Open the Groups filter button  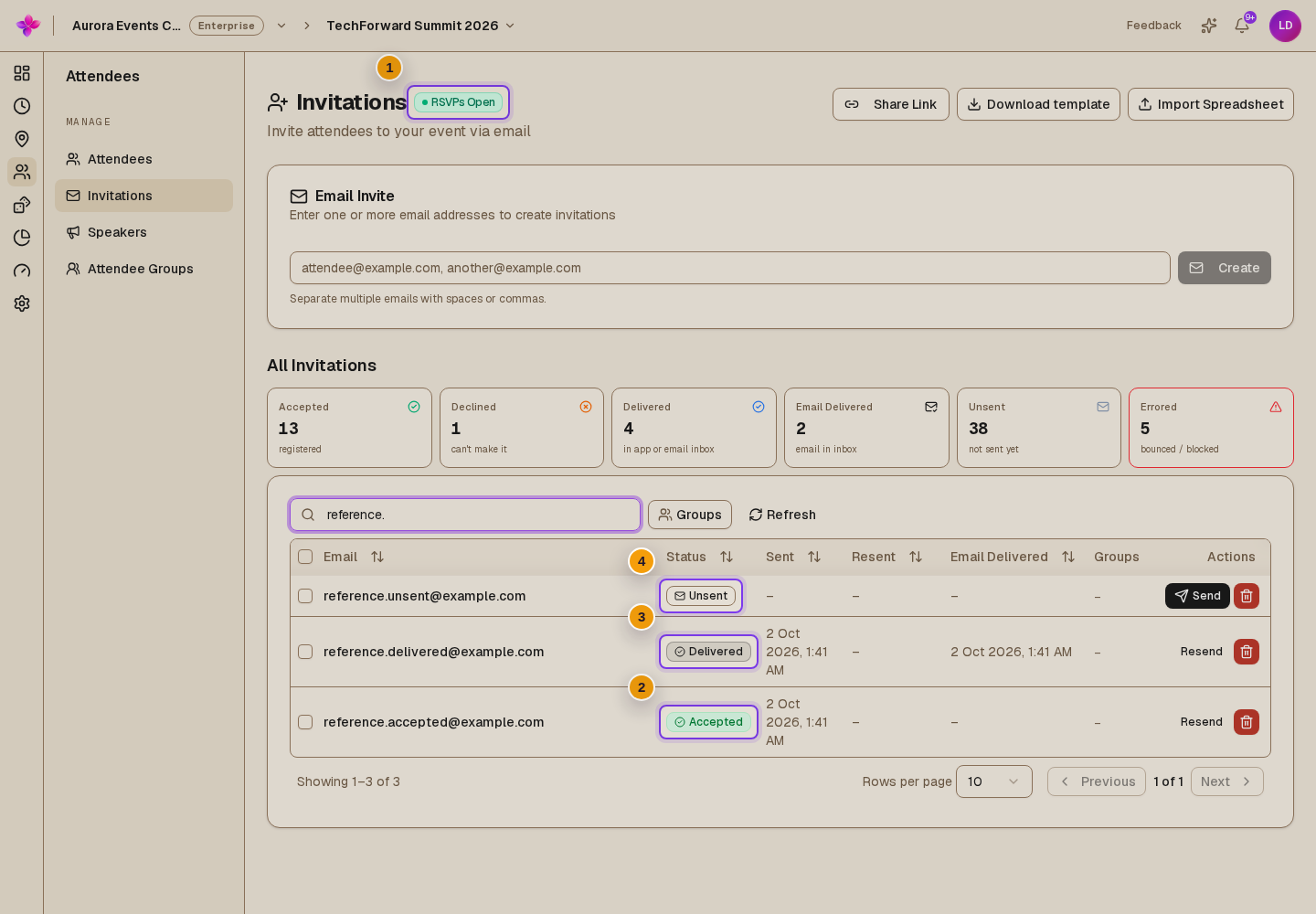690,515
